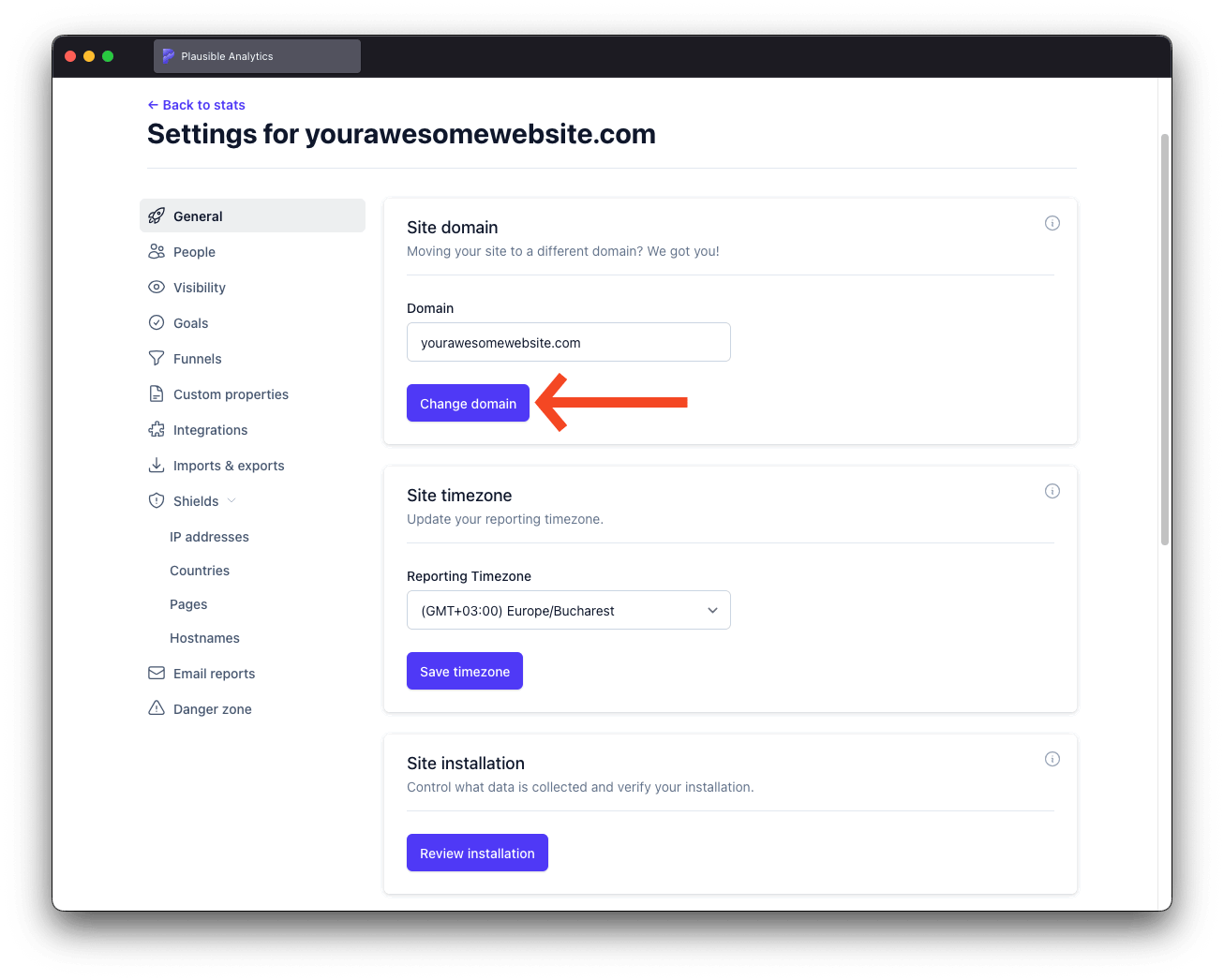The height and width of the screenshot is (980, 1224).
Task: Select the Hostnames sidebar entry
Action: (x=204, y=638)
